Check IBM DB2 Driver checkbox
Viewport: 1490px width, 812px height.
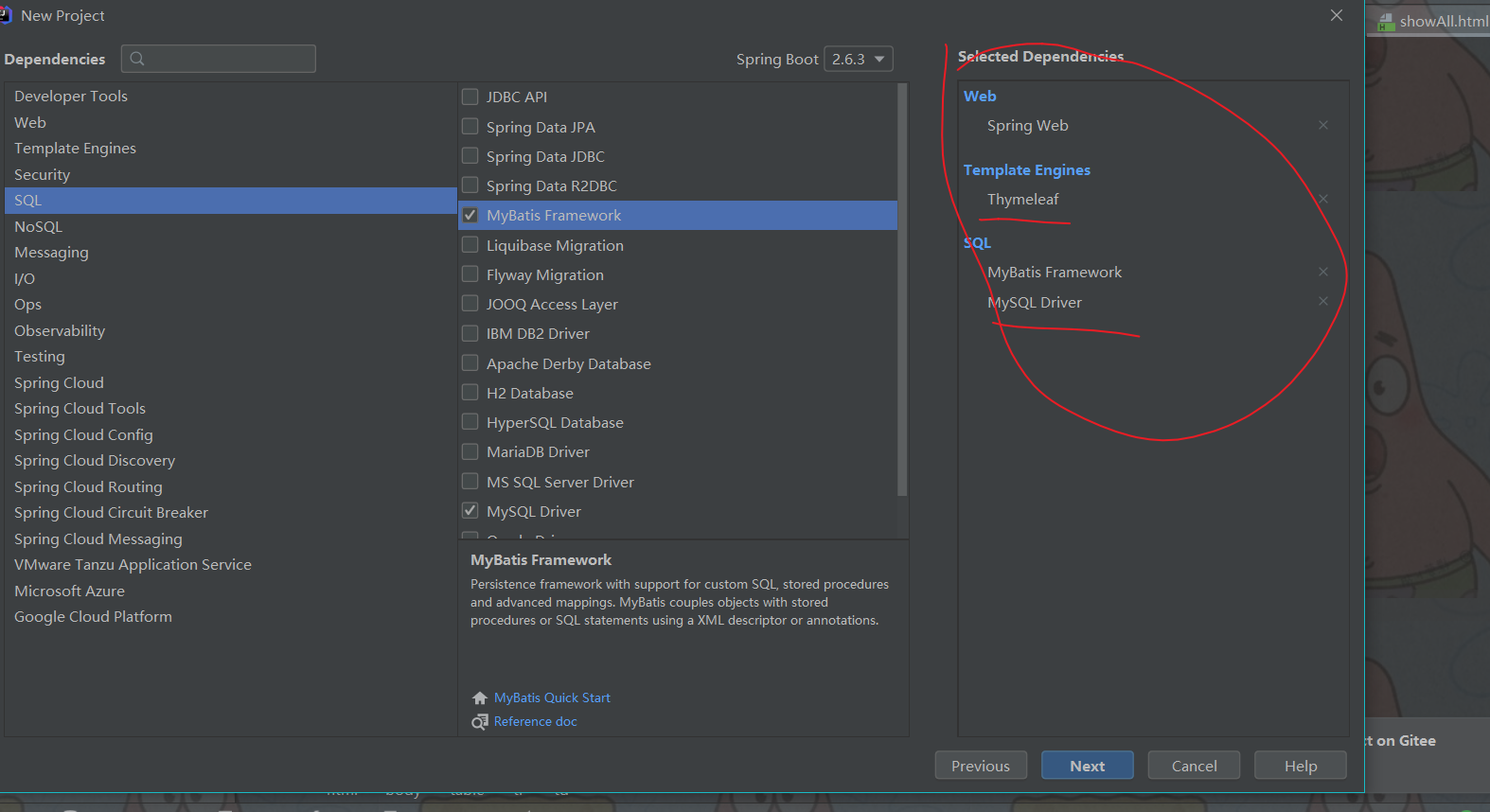click(470, 333)
